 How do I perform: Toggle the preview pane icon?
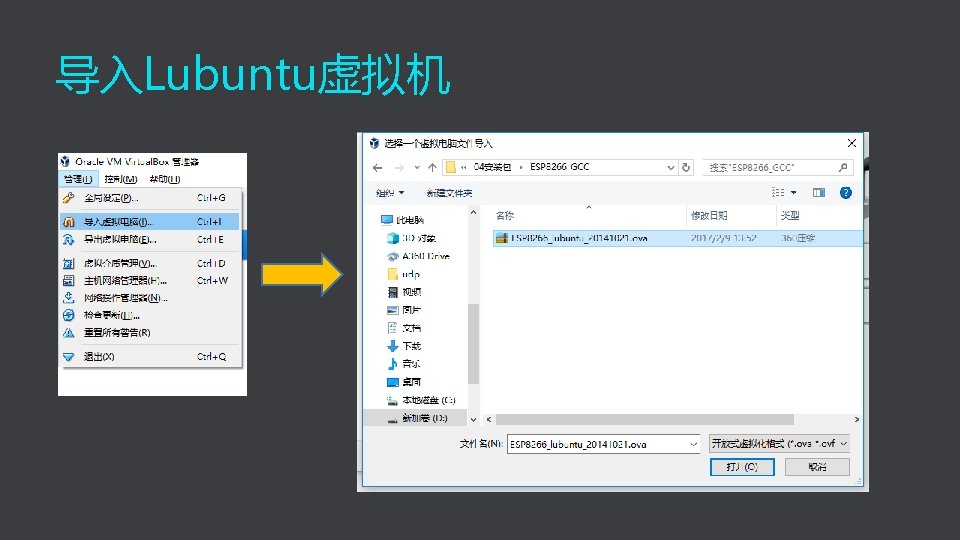pos(819,192)
